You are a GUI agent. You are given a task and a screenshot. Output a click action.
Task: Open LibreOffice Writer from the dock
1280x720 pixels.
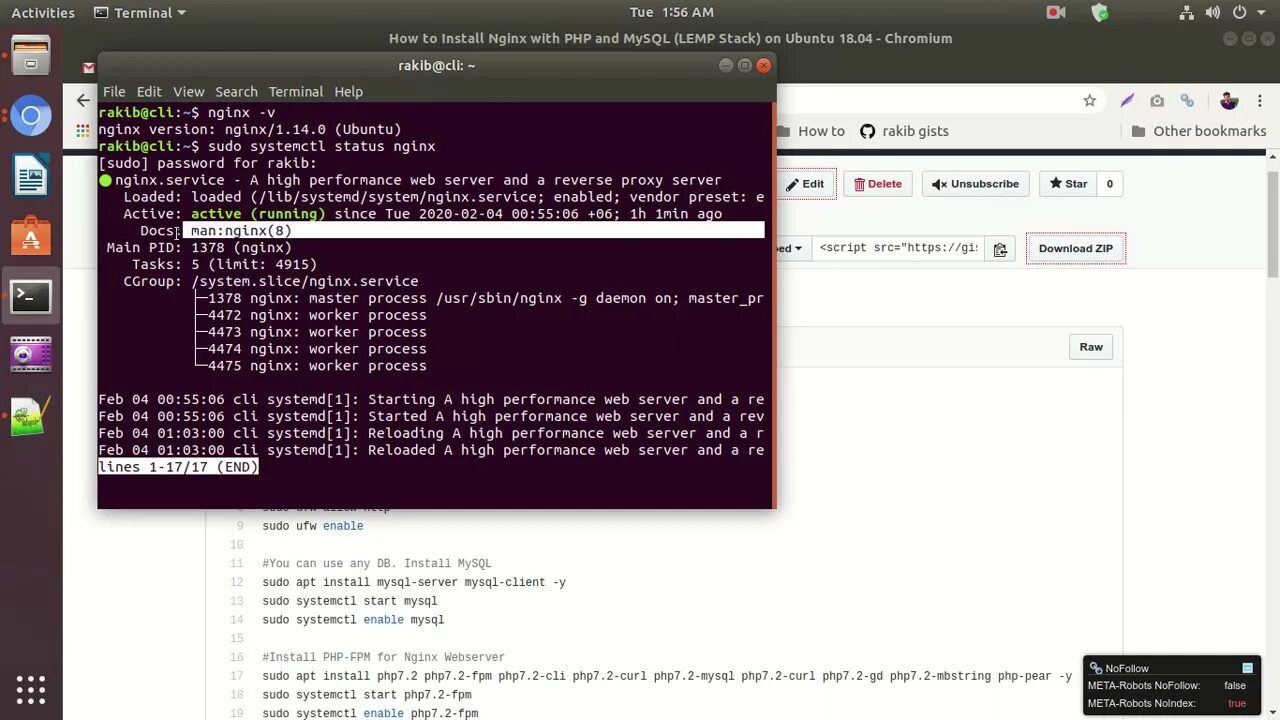click(x=31, y=177)
